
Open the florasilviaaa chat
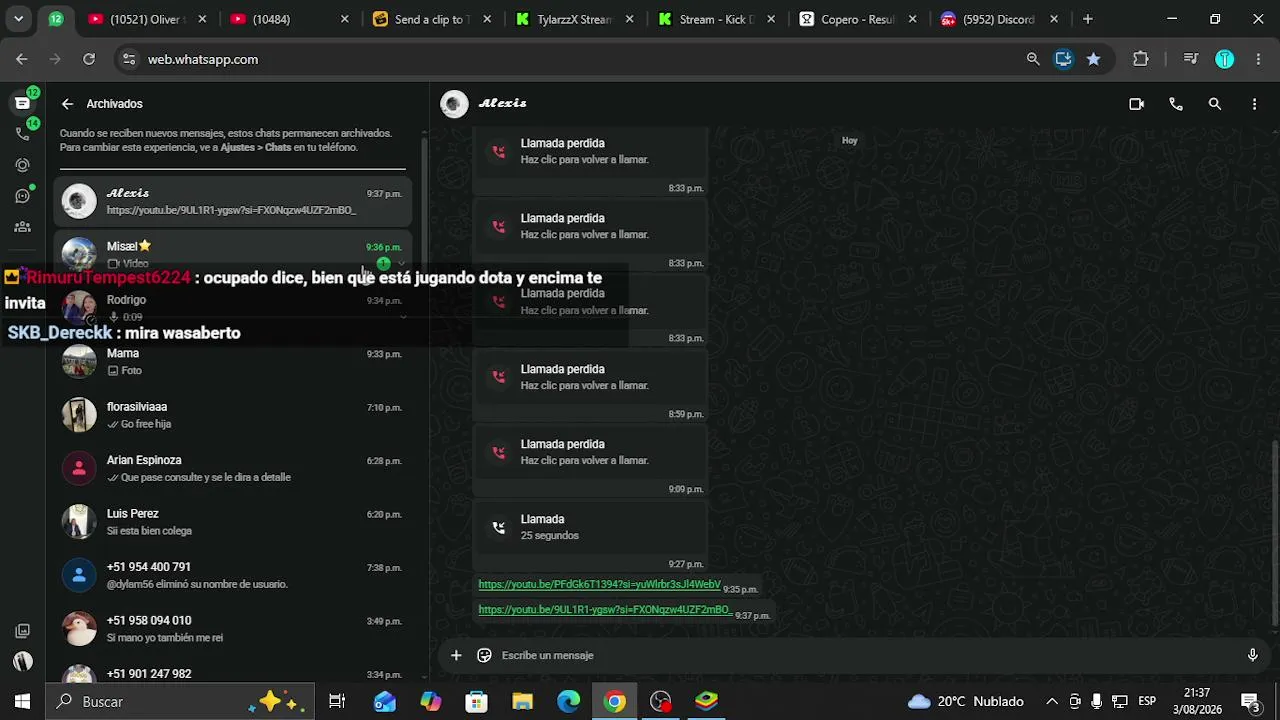[x=233, y=415]
